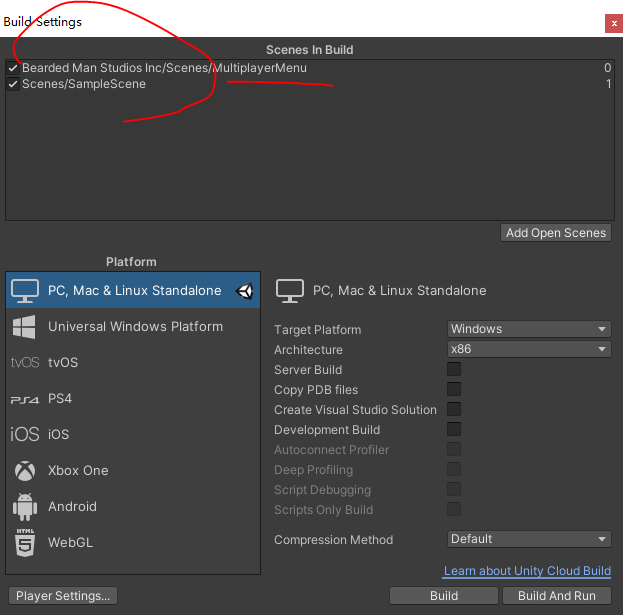Uncheck the MultiplayerMenu scene checkbox

pyautogui.click(x=13, y=68)
